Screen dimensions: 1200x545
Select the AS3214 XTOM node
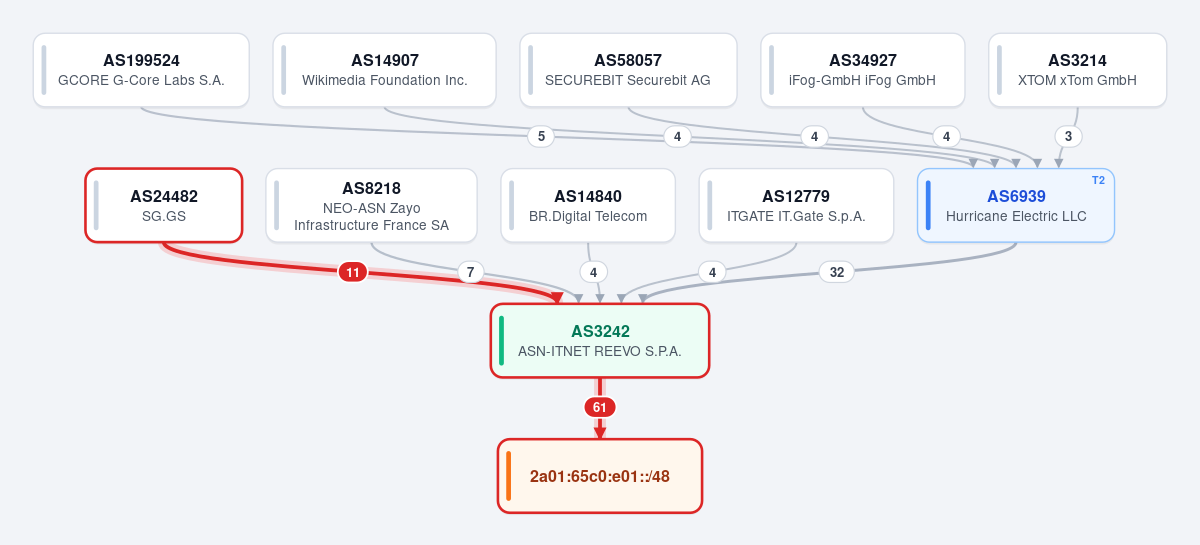pyautogui.click(x=1078, y=70)
